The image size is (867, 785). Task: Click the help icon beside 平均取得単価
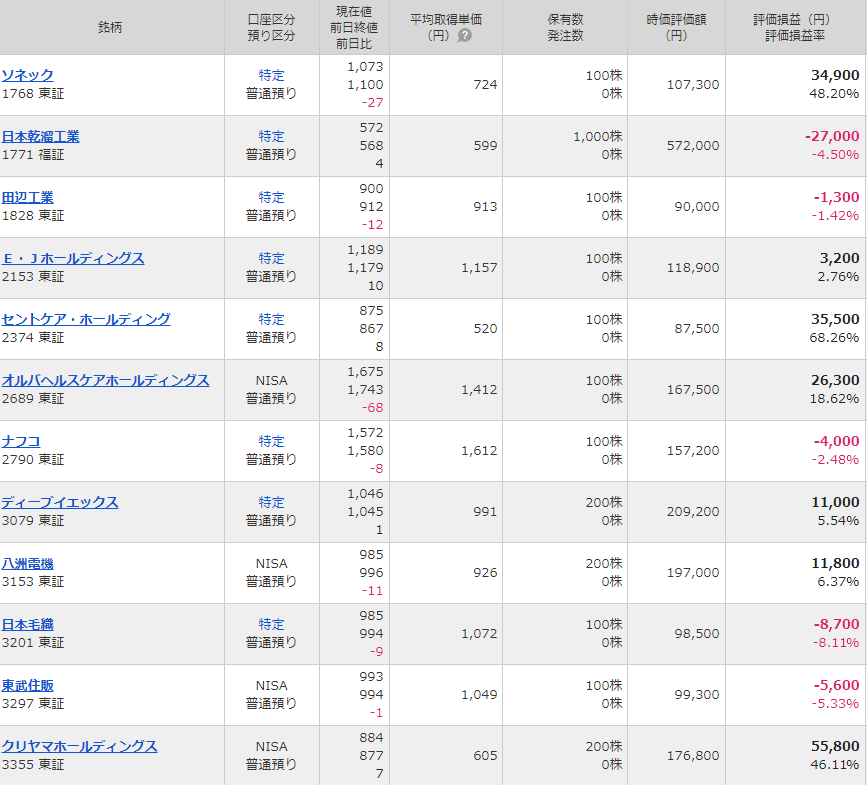tap(464, 36)
